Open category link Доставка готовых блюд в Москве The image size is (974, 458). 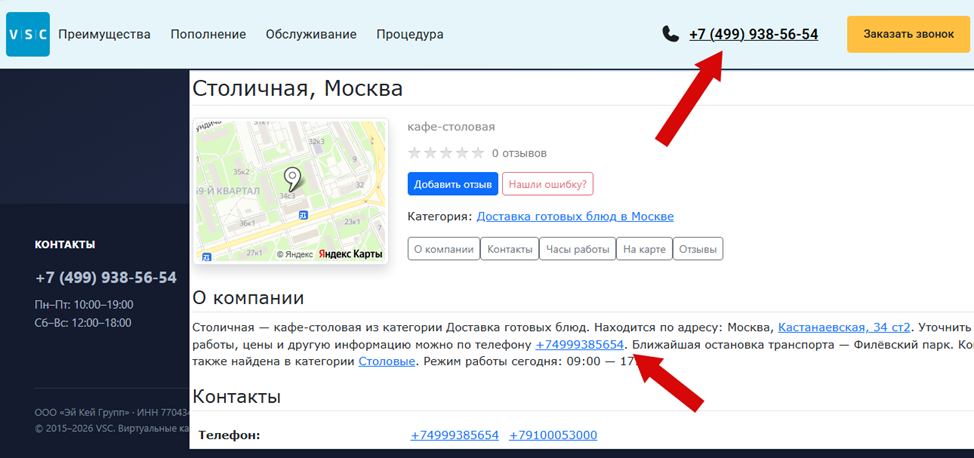[x=575, y=216]
